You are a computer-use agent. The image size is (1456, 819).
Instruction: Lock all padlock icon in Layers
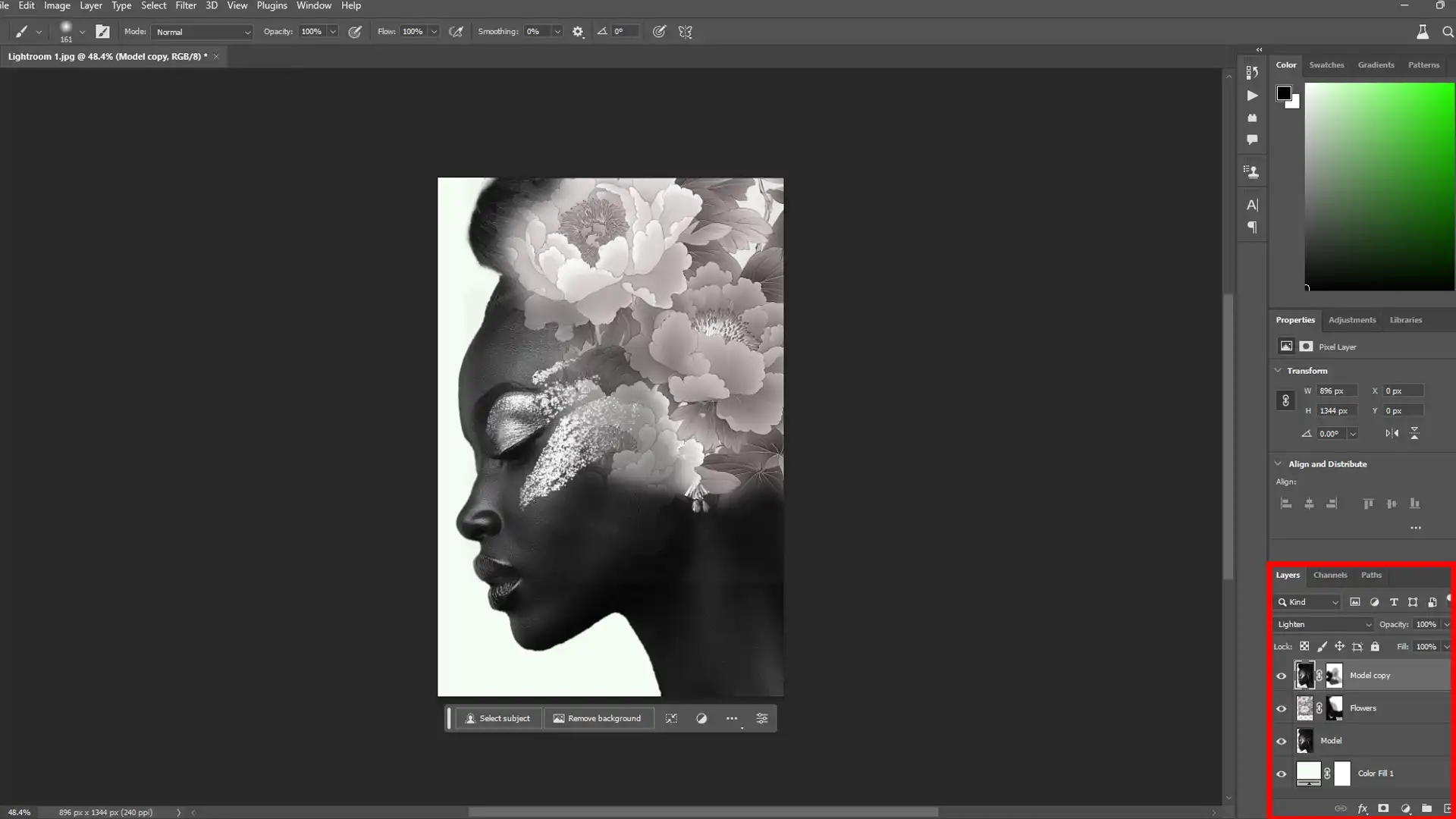(x=1375, y=647)
